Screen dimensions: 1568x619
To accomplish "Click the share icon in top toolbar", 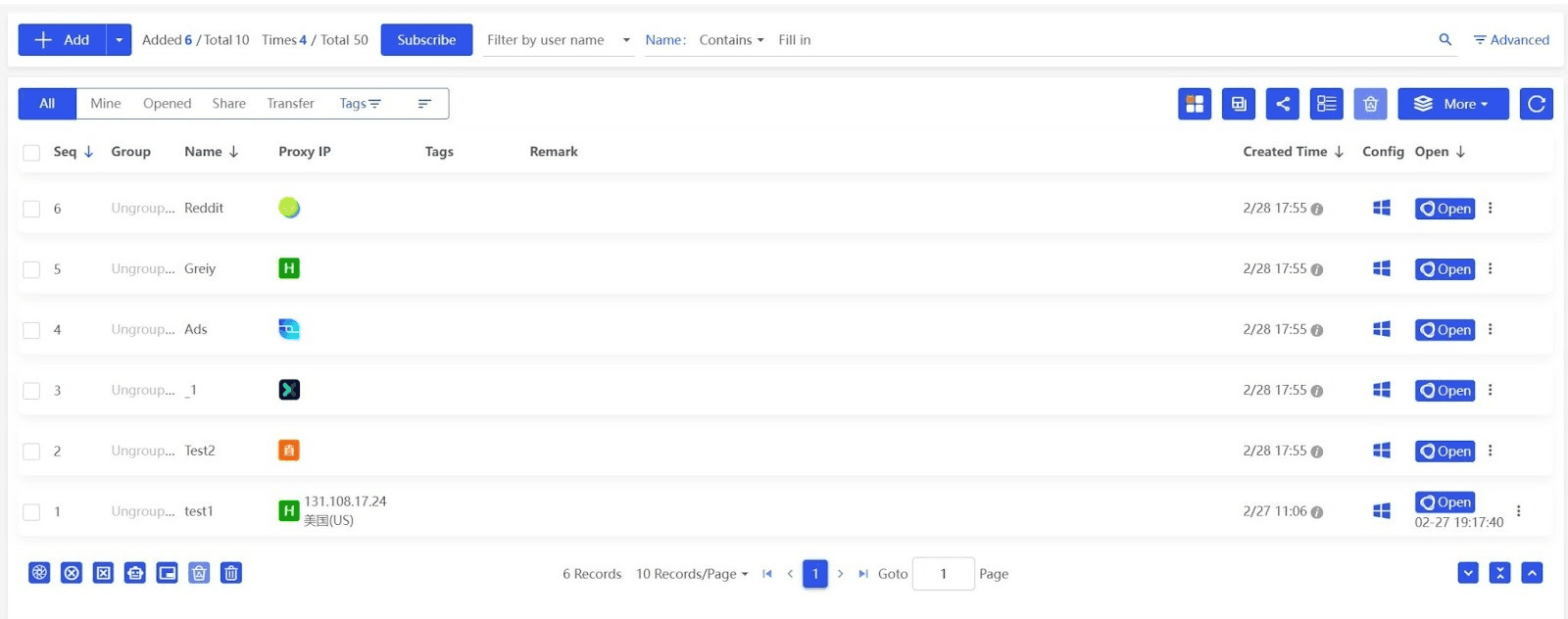I will click(1282, 104).
